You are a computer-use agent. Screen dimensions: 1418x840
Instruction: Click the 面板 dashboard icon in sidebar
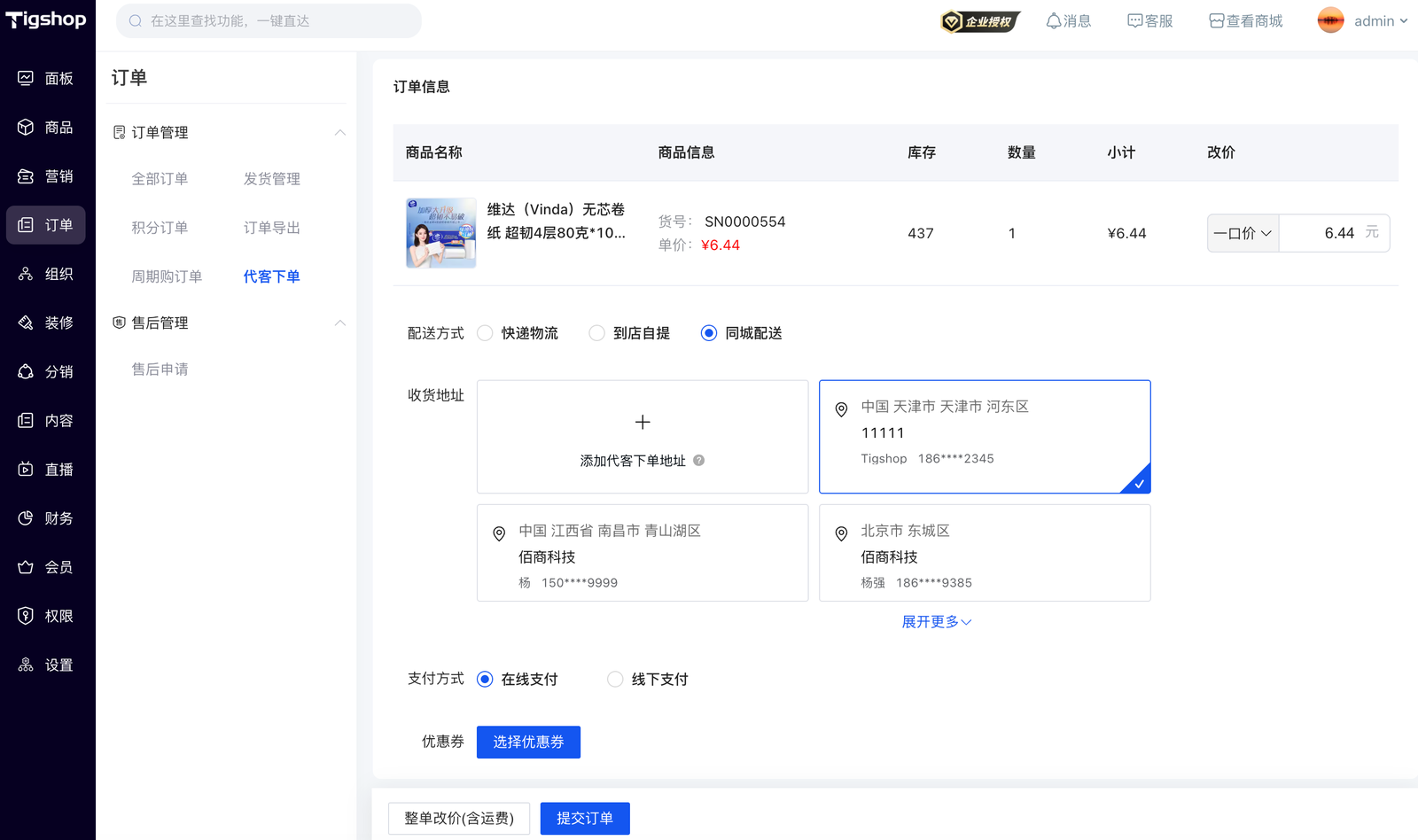(x=26, y=79)
